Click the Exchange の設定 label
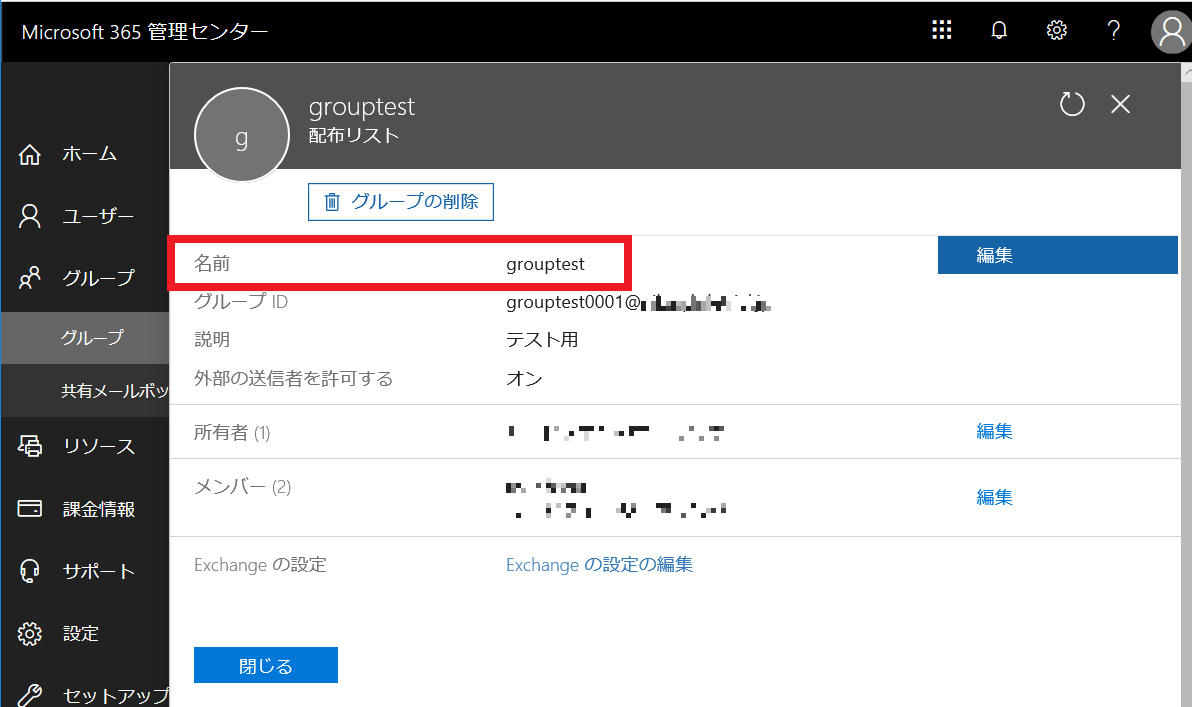Image resolution: width=1192 pixels, height=707 pixels. coord(260,565)
